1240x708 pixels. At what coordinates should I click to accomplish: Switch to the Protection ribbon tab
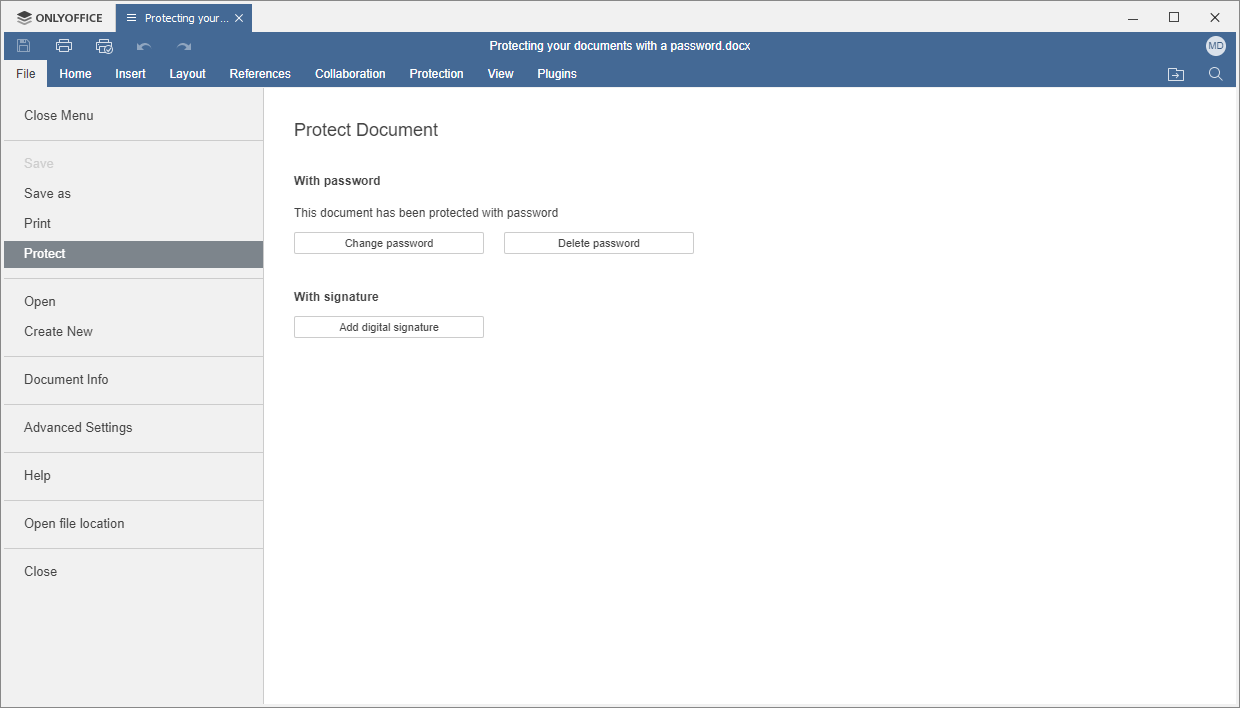[436, 73]
